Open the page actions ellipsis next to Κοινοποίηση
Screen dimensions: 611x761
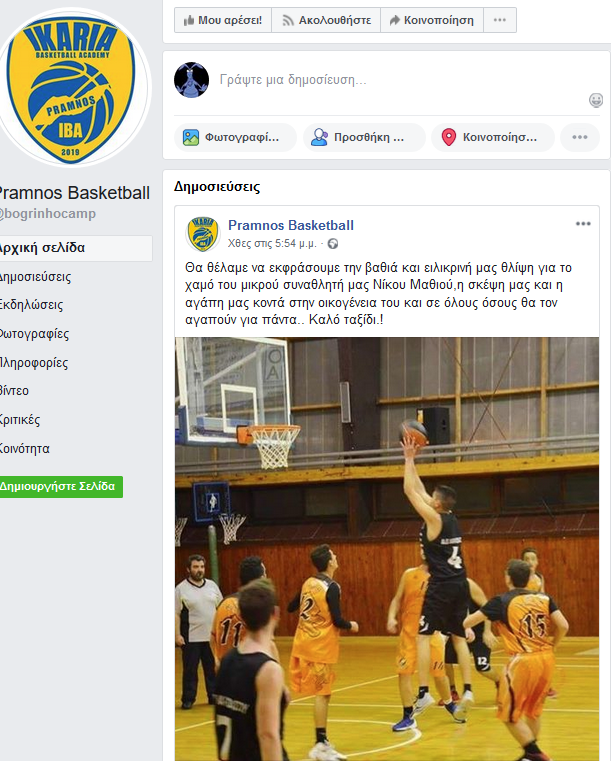(x=500, y=20)
